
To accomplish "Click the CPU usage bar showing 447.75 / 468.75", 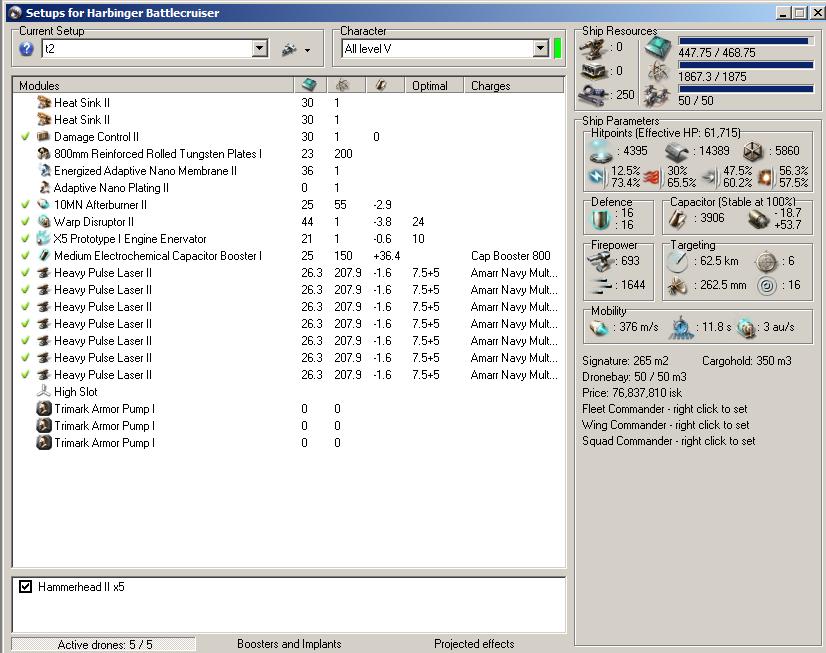I will (745, 42).
